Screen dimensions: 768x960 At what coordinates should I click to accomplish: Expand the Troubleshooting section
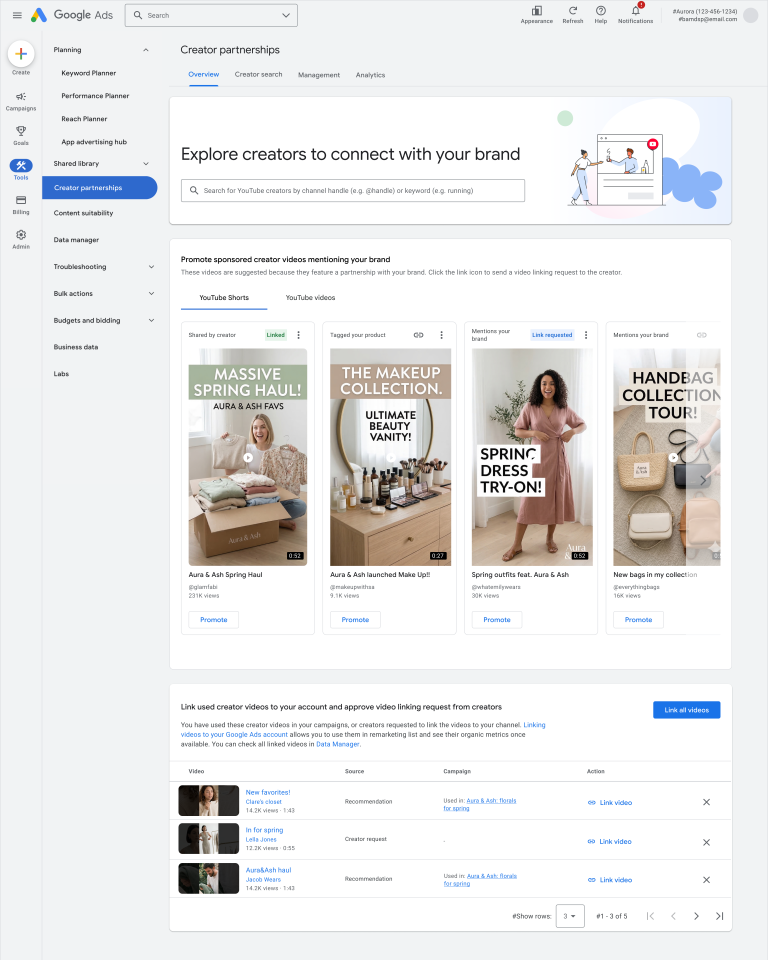[x=151, y=267]
